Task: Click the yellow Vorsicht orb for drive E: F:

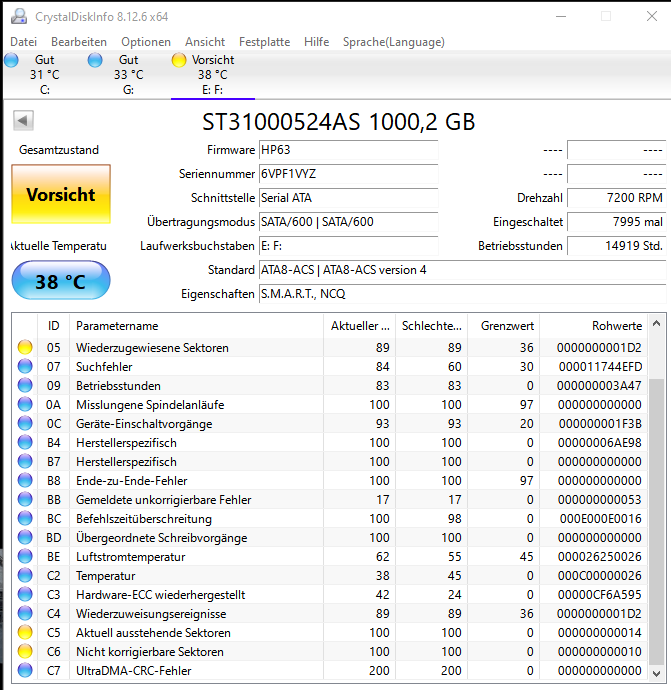Action: (179, 60)
